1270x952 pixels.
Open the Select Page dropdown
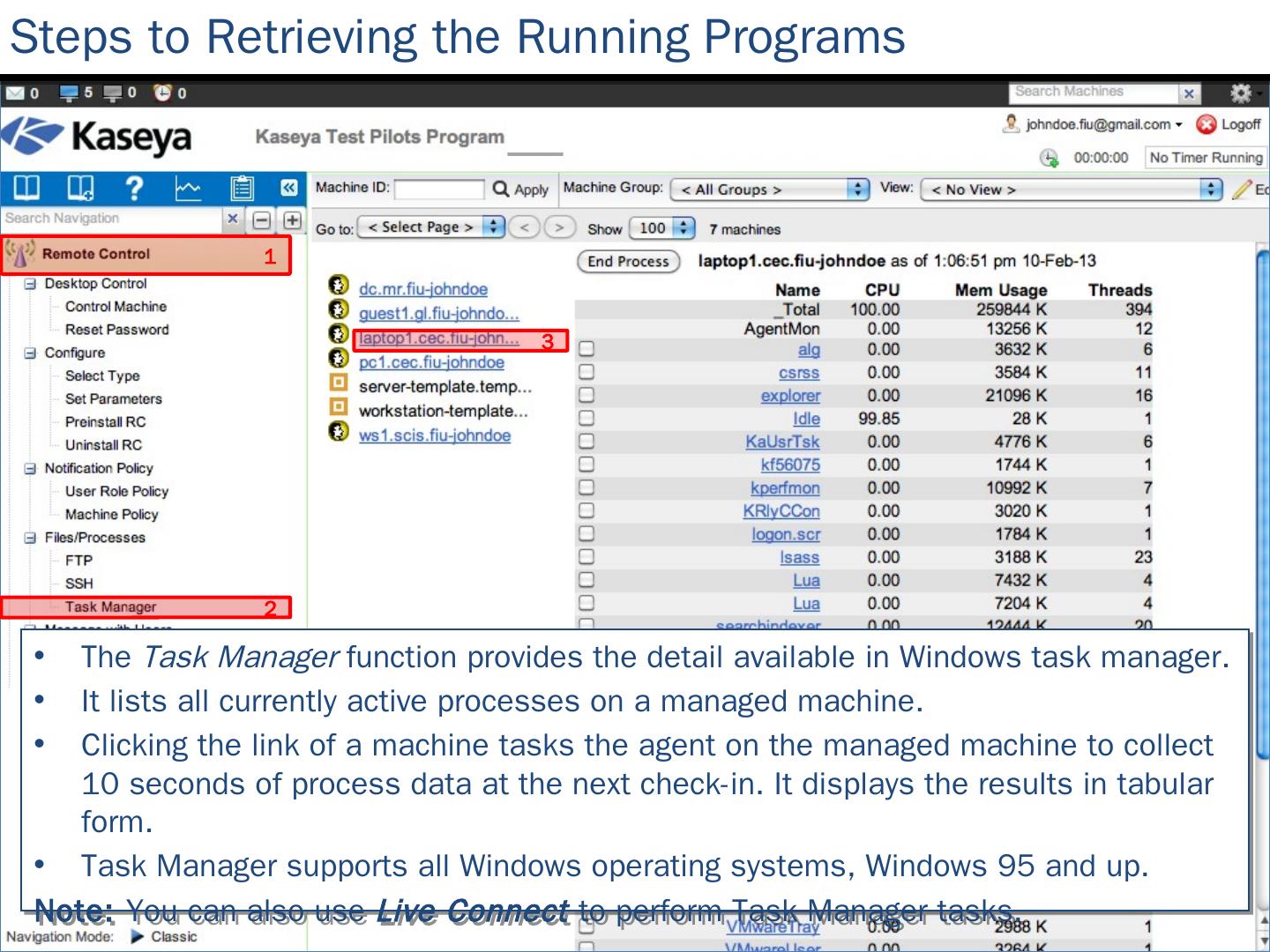point(431,227)
